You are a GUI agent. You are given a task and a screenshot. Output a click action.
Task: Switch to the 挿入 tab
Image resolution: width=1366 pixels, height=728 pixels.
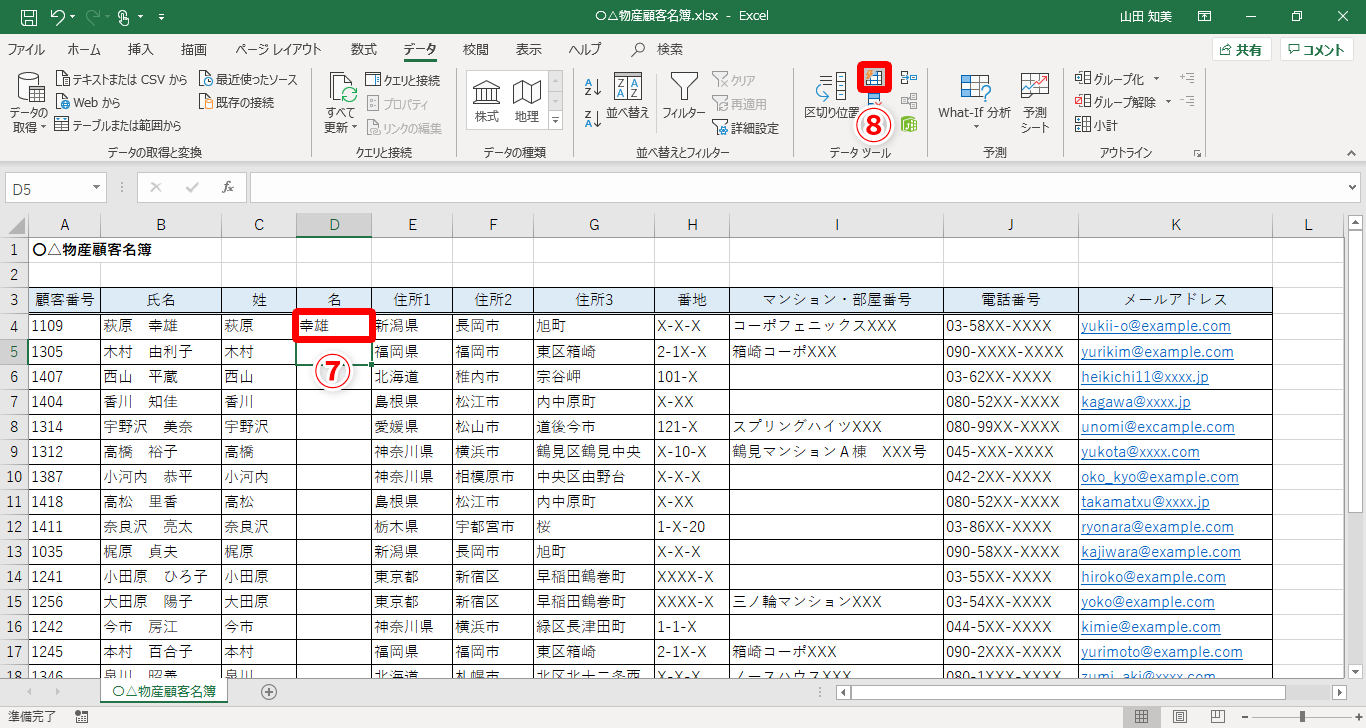(141, 50)
